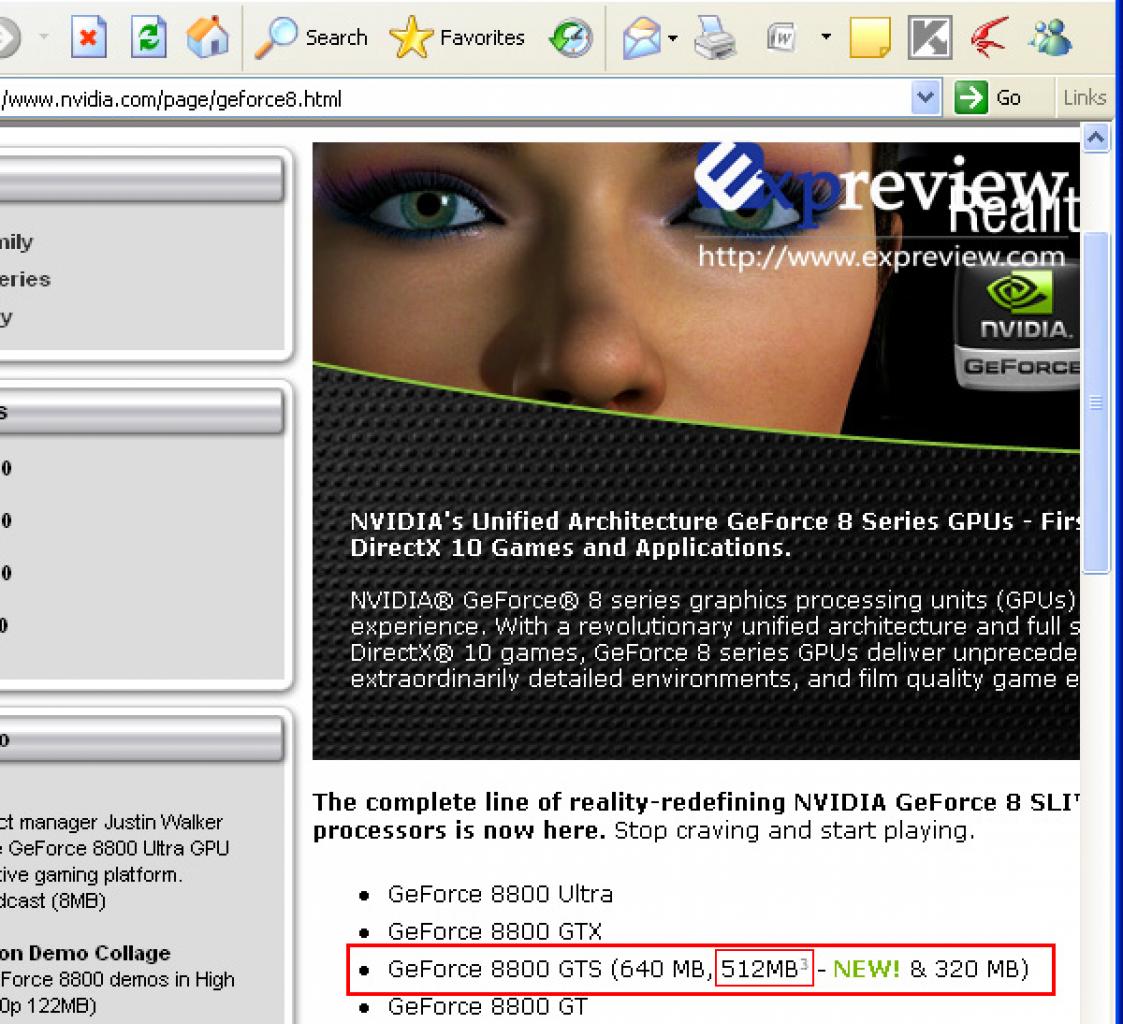This screenshot has width=1123, height=1024.
Task: Click the 512MB text in GTS line
Action: pos(759,969)
